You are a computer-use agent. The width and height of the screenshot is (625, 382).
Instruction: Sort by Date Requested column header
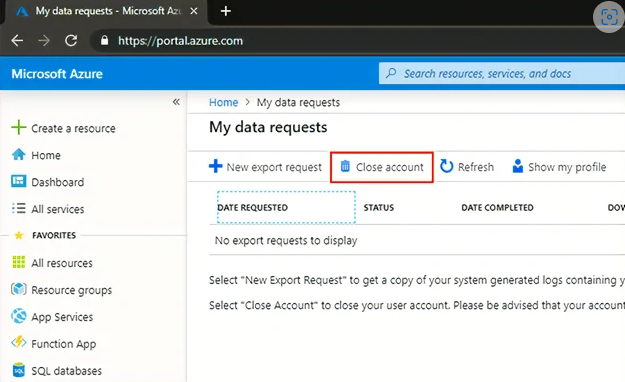[x=286, y=207]
